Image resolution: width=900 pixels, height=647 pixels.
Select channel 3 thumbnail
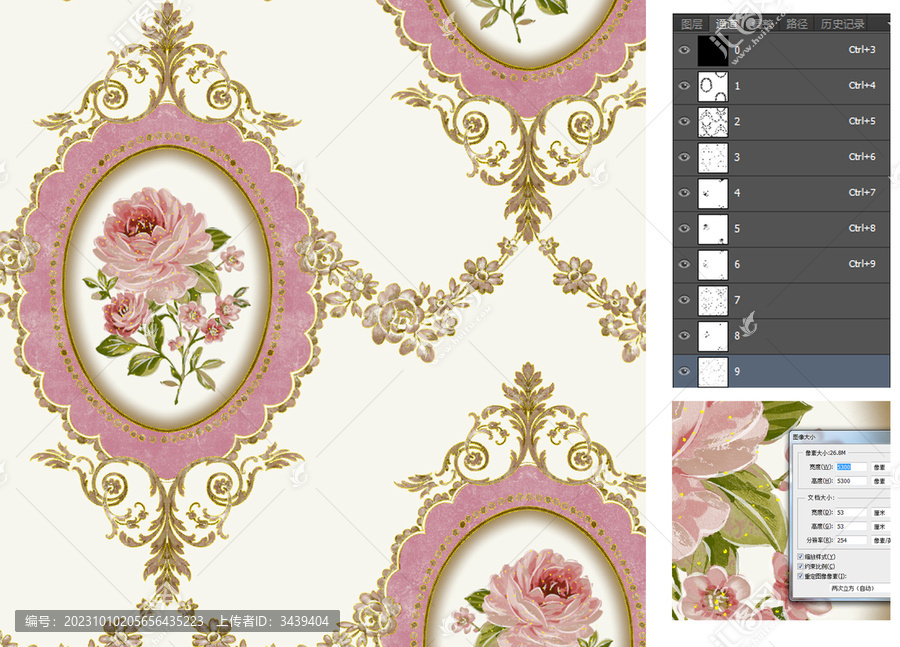(x=713, y=157)
